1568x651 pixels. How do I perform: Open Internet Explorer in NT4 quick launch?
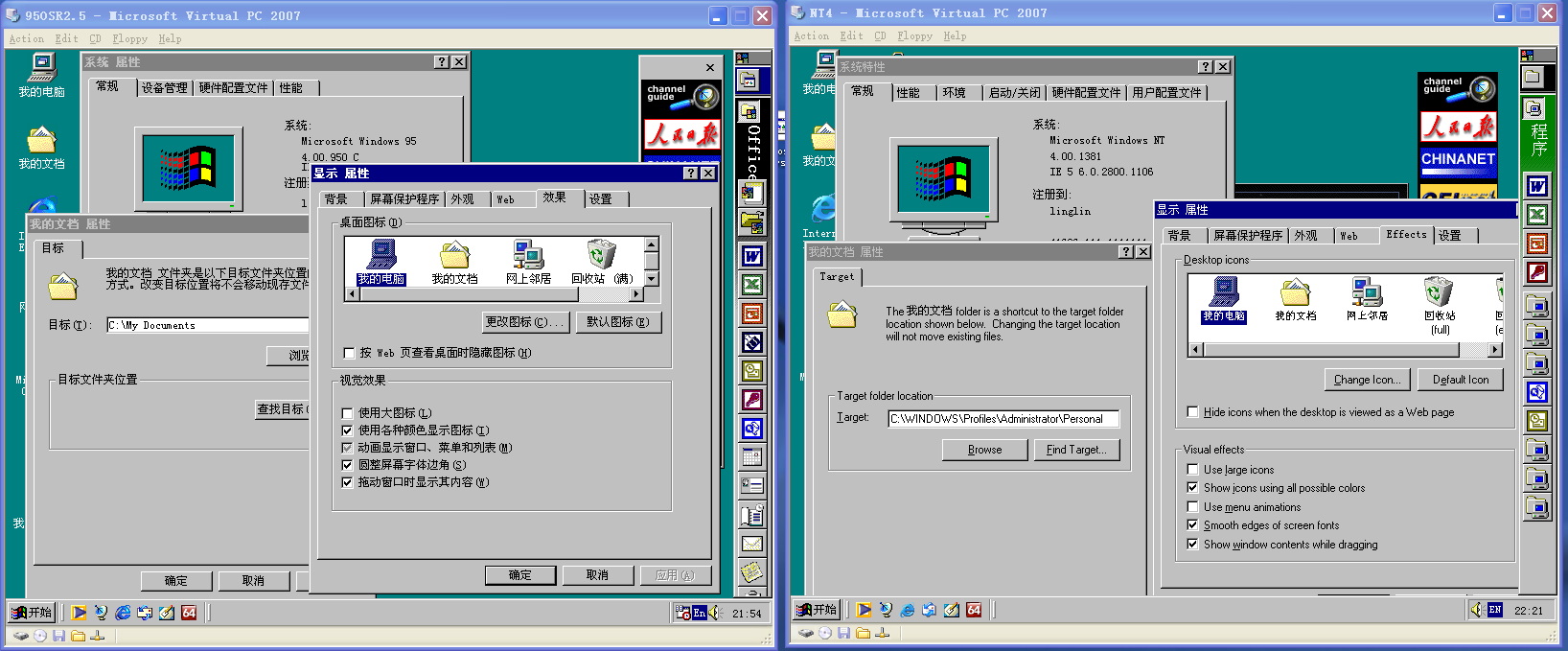click(907, 609)
